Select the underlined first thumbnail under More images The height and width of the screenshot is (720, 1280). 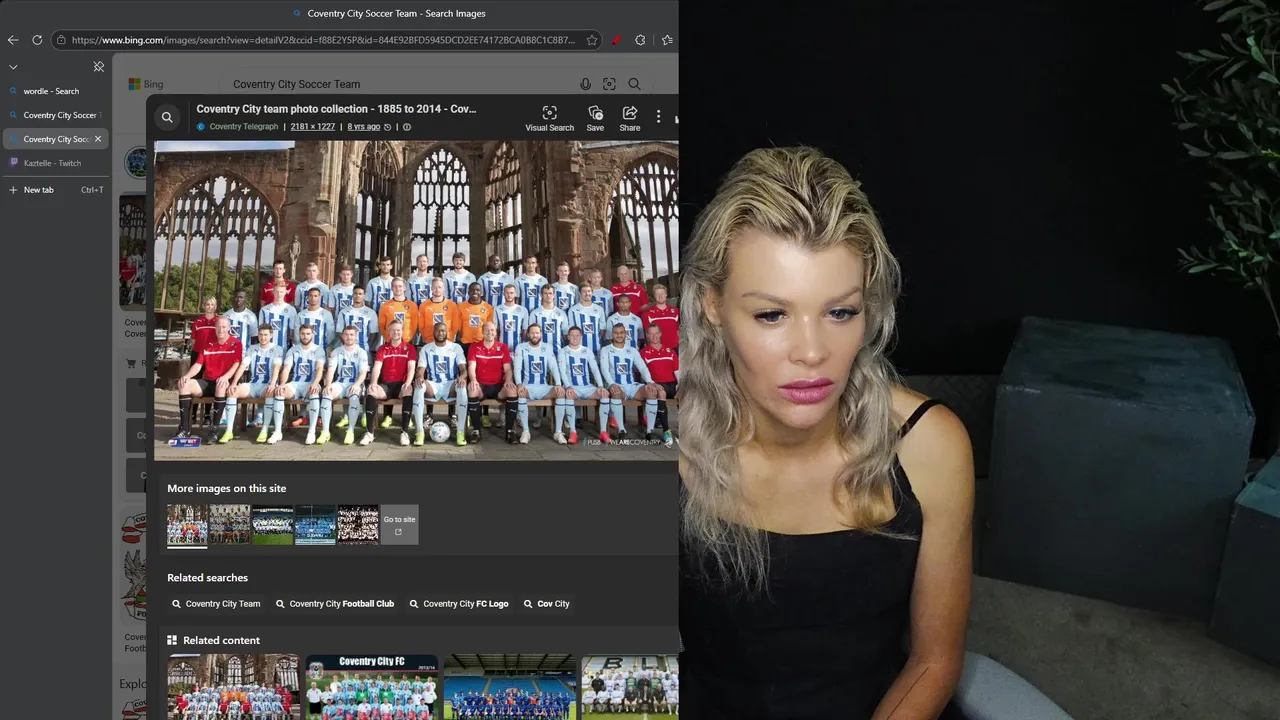pyautogui.click(x=187, y=524)
